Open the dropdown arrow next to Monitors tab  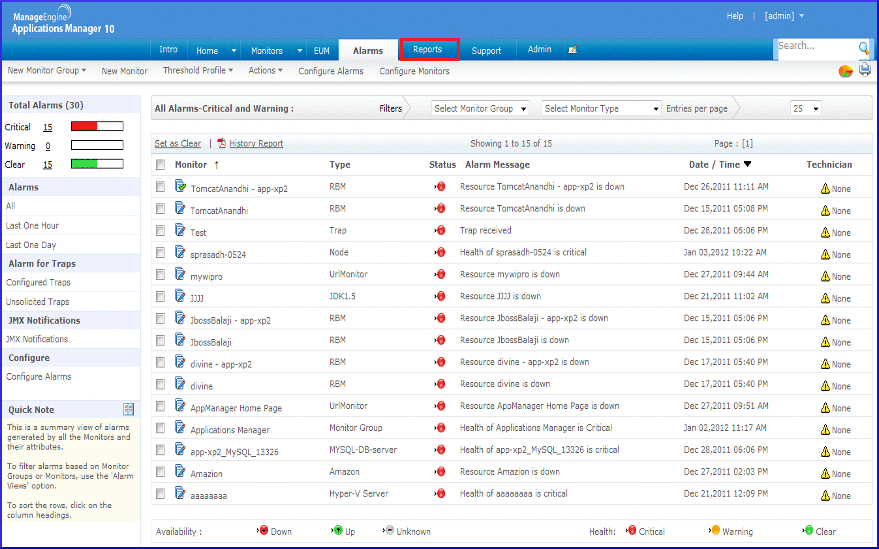click(299, 50)
